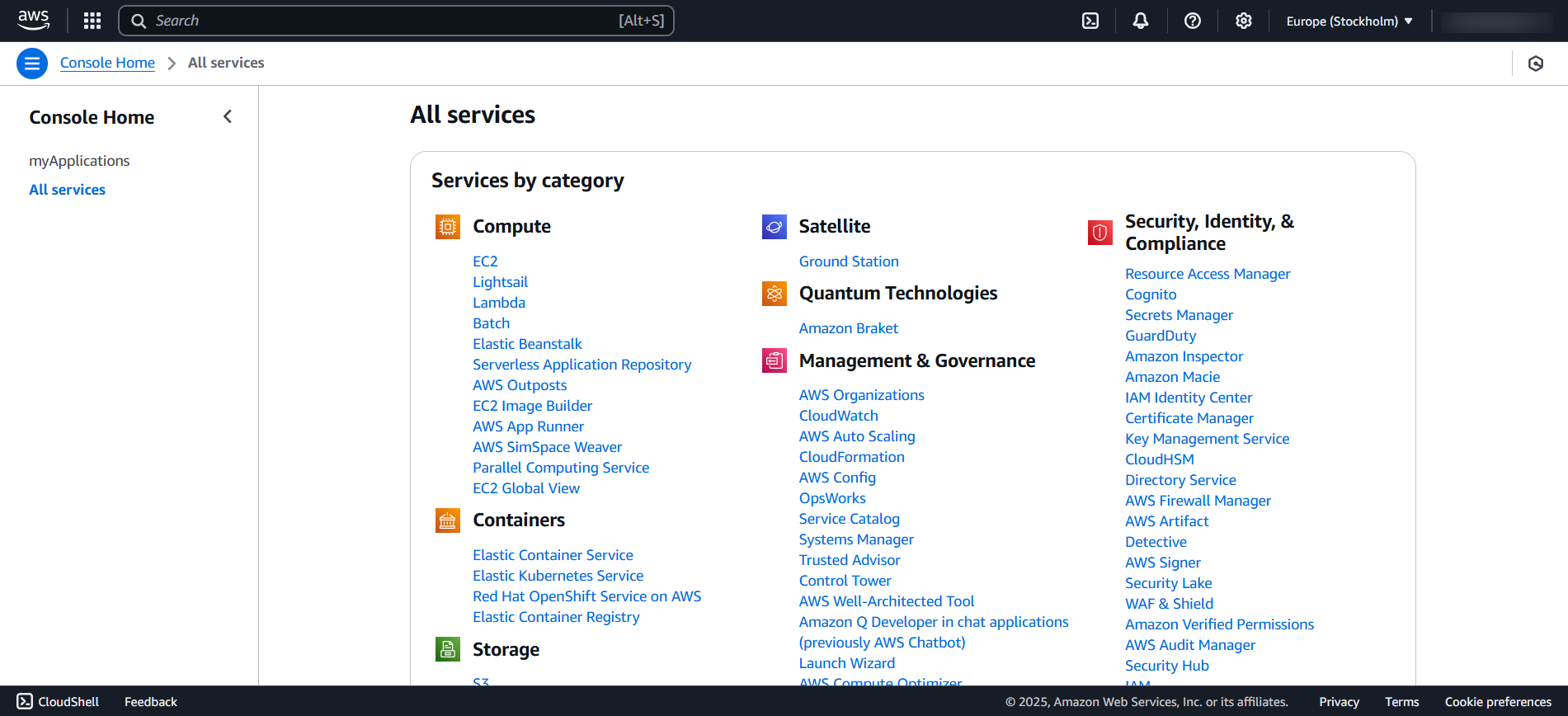Screen dimensions: 1568x716
Task: Open the Europe (Stockholm) region dropdown
Action: tap(1349, 21)
